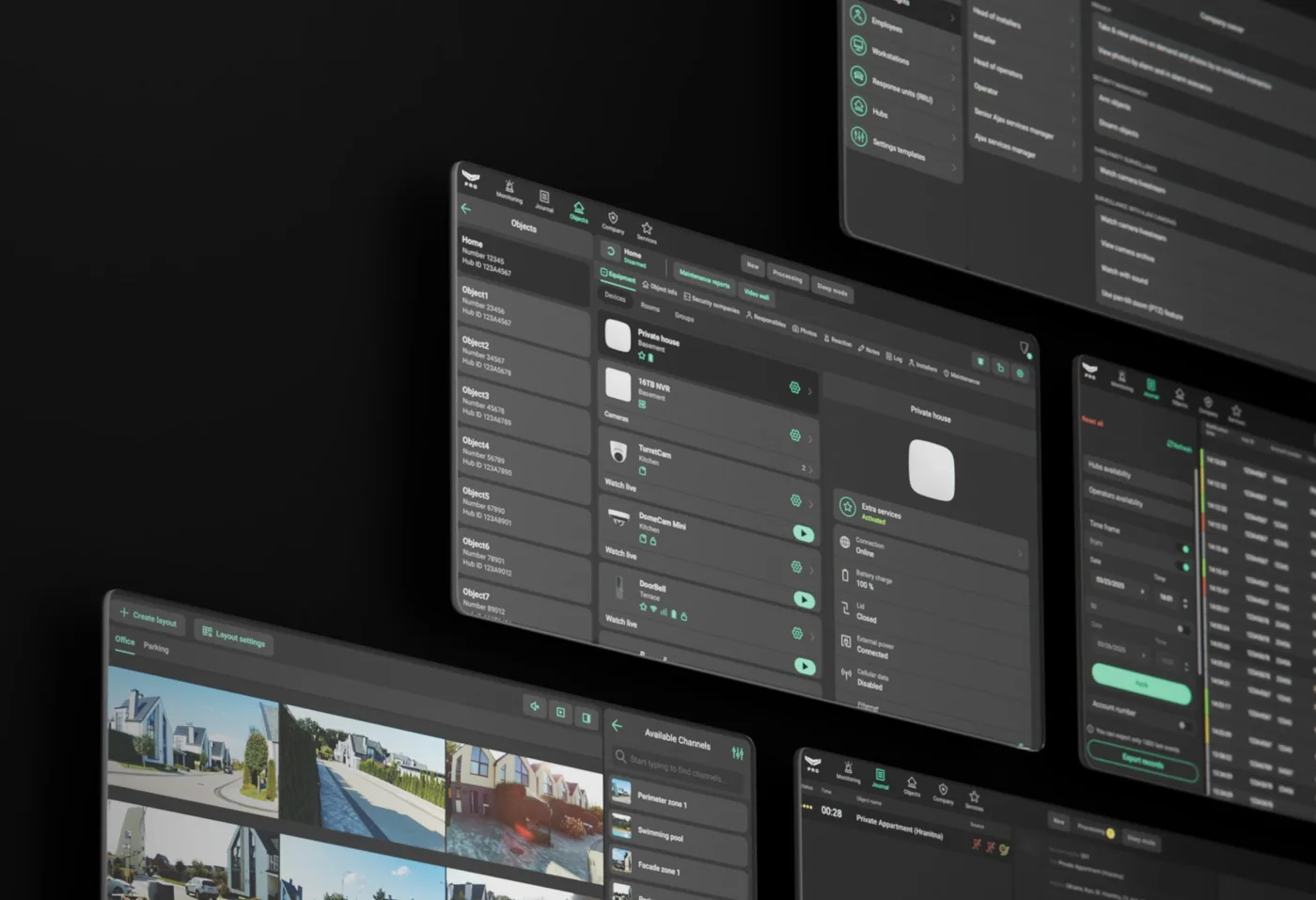Click the Export records button
This screenshot has height=900, width=1316.
click(1143, 763)
